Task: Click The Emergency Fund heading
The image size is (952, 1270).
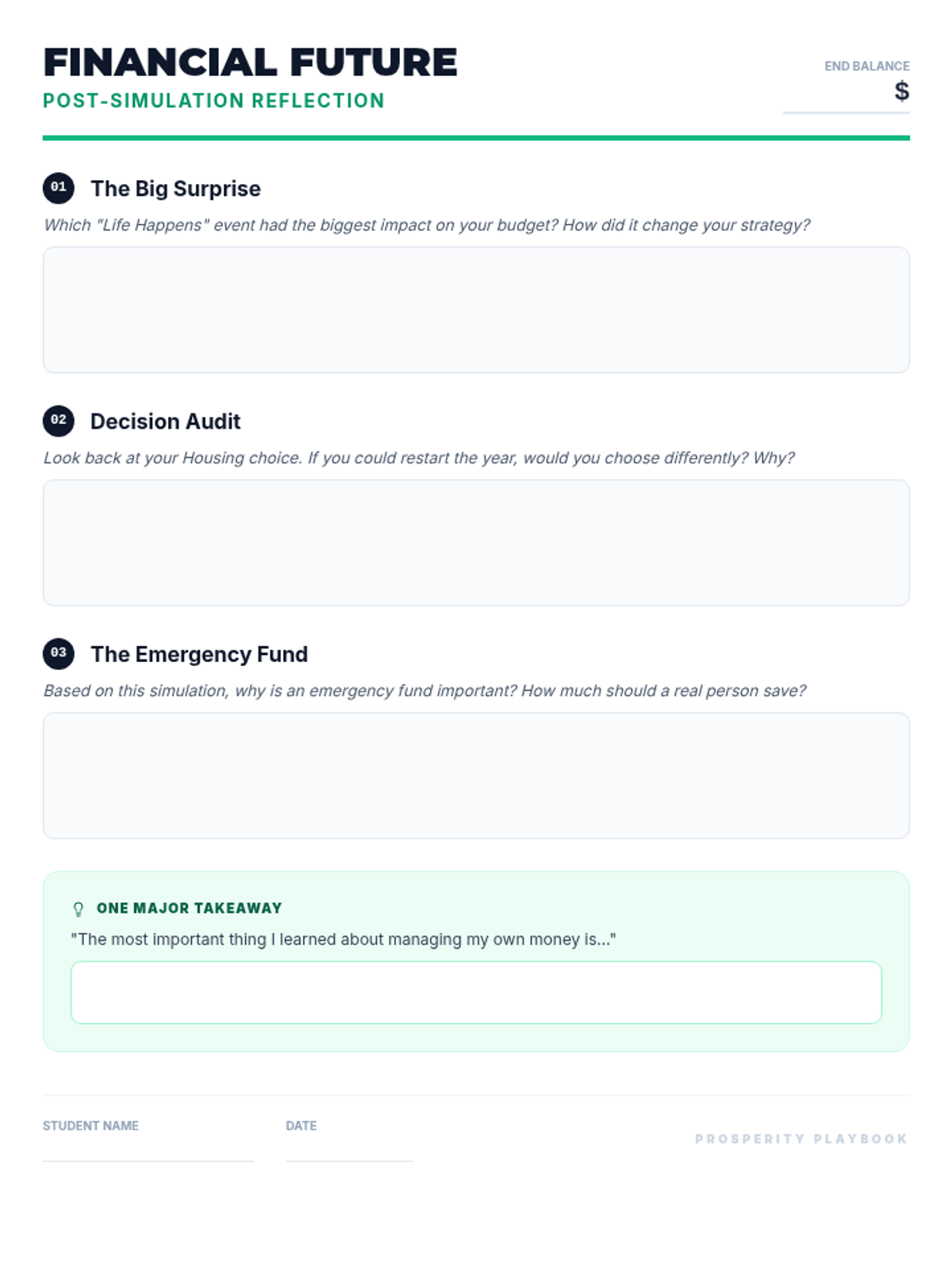Action: click(x=199, y=654)
